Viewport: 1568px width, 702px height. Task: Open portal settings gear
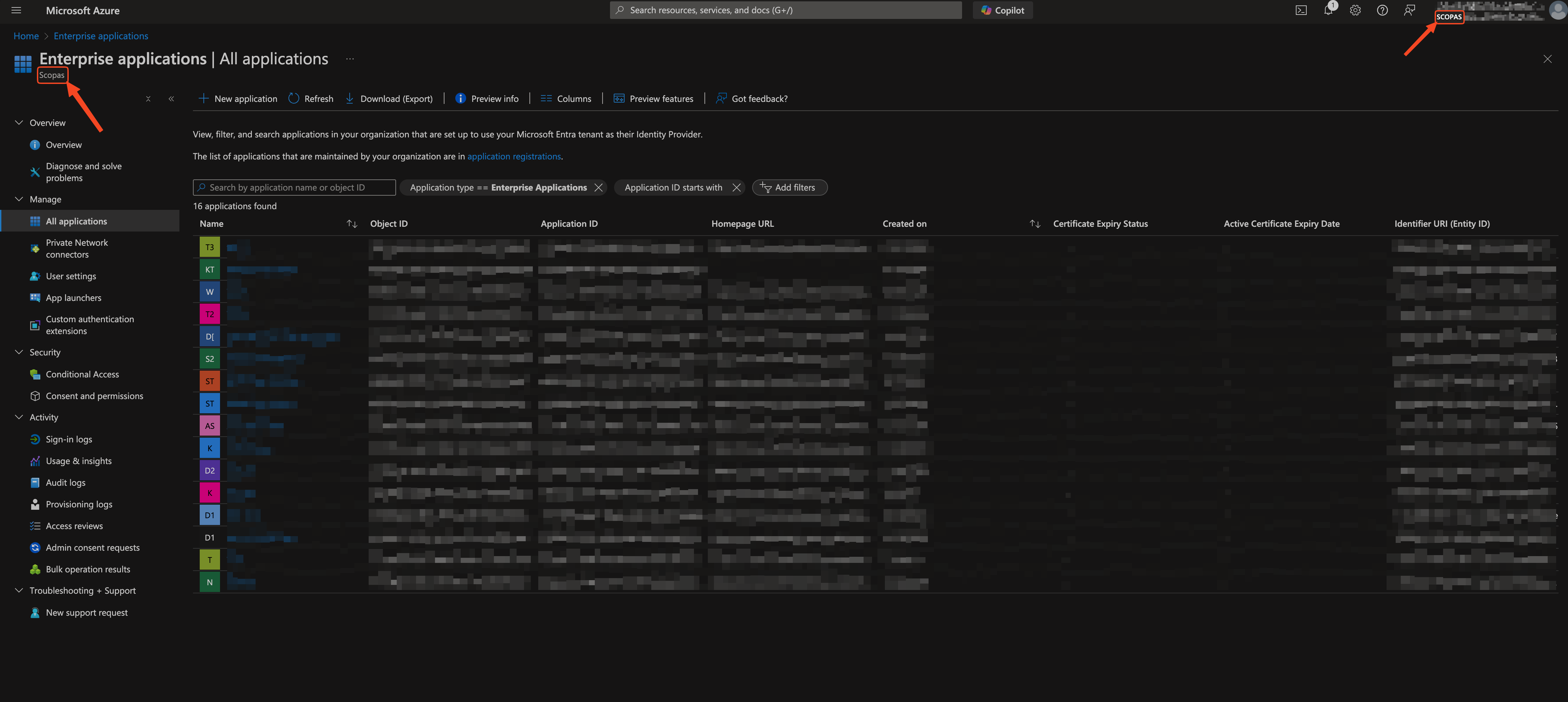click(x=1355, y=10)
